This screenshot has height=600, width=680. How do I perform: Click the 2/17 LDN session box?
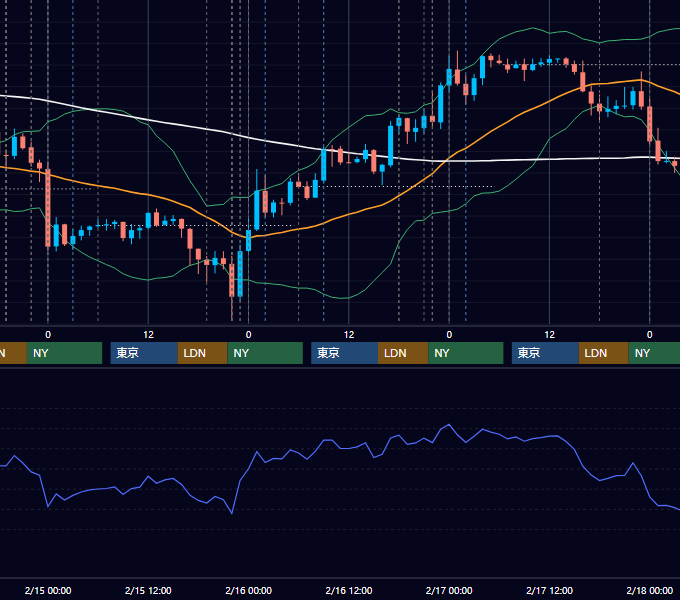point(603,353)
